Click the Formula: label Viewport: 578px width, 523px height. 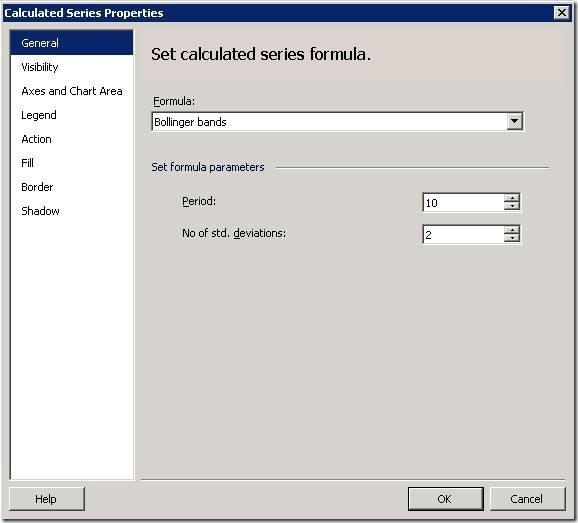[x=174, y=101]
